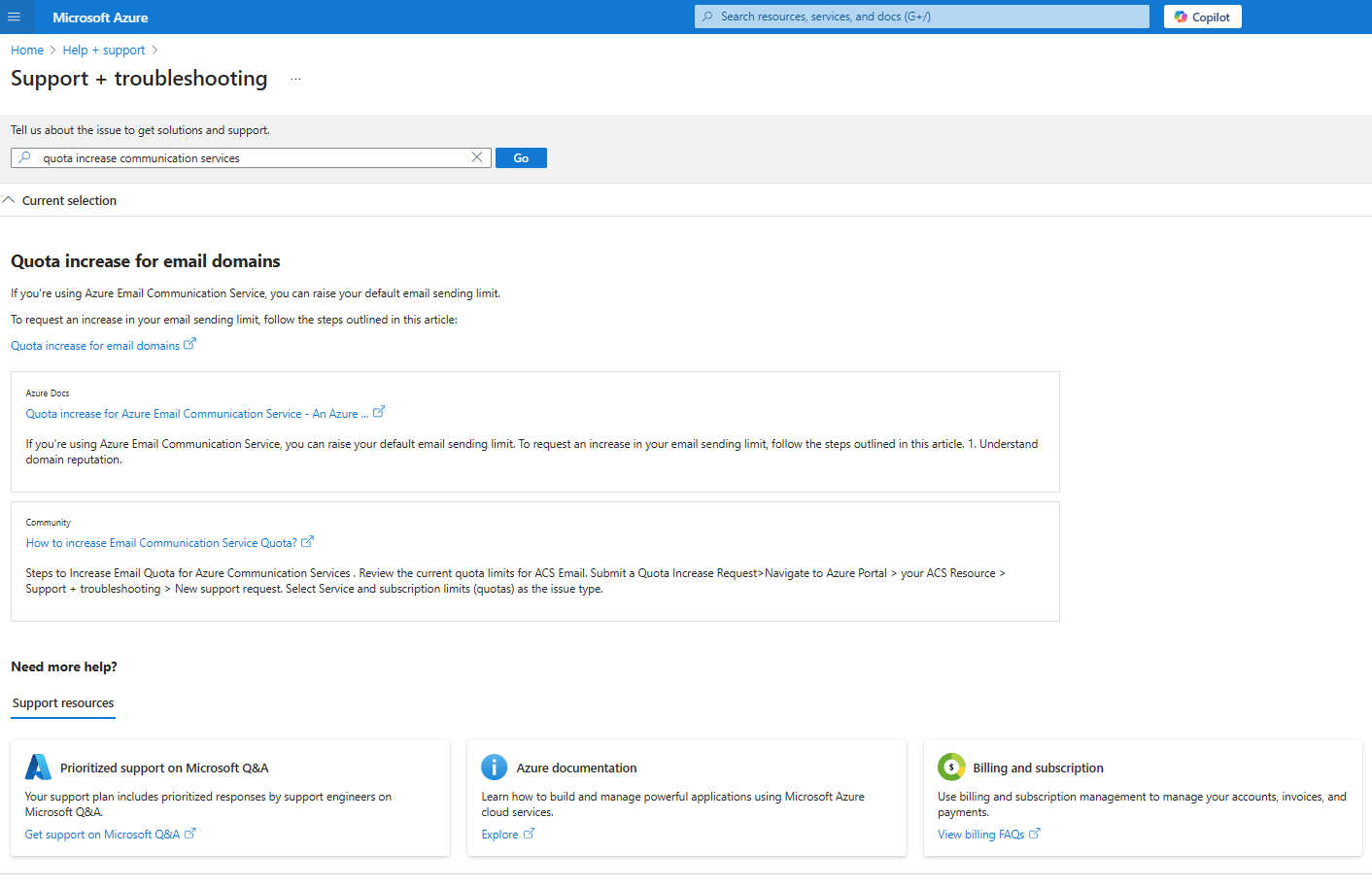The width and height of the screenshot is (1372, 888).
Task: Open the global Azure search bar
Action: coord(920,16)
